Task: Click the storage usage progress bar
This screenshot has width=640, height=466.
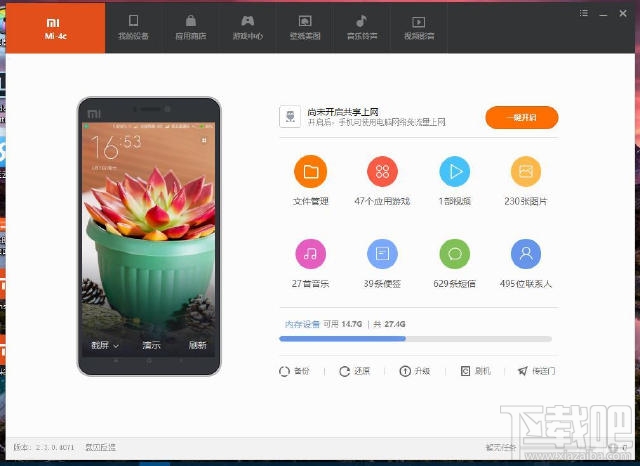Action: point(415,339)
